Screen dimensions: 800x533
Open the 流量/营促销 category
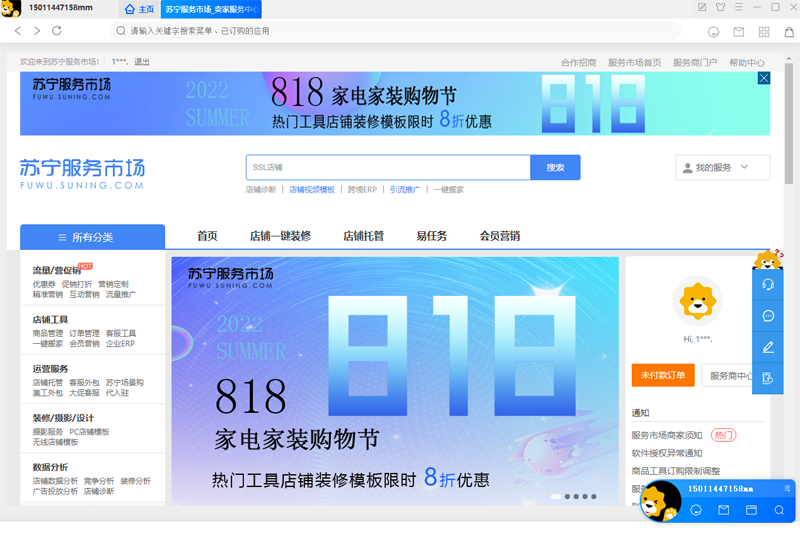point(57,270)
